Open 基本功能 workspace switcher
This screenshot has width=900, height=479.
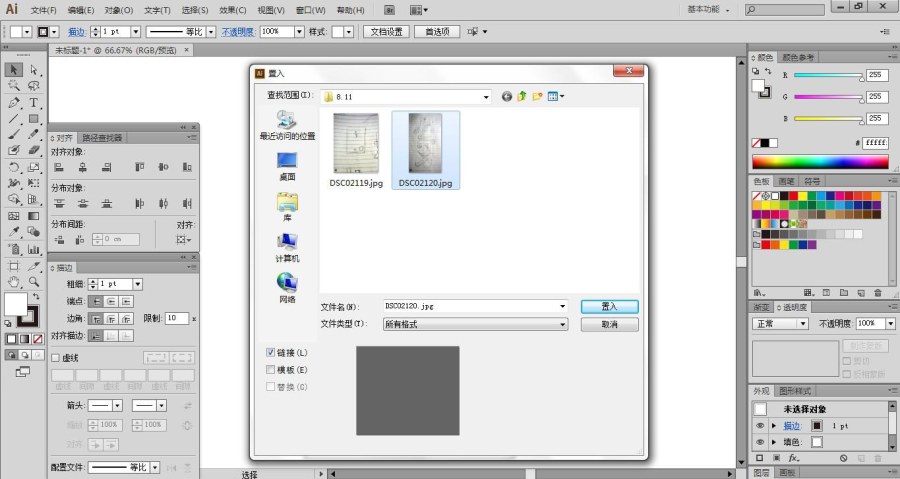click(x=709, y=10)
